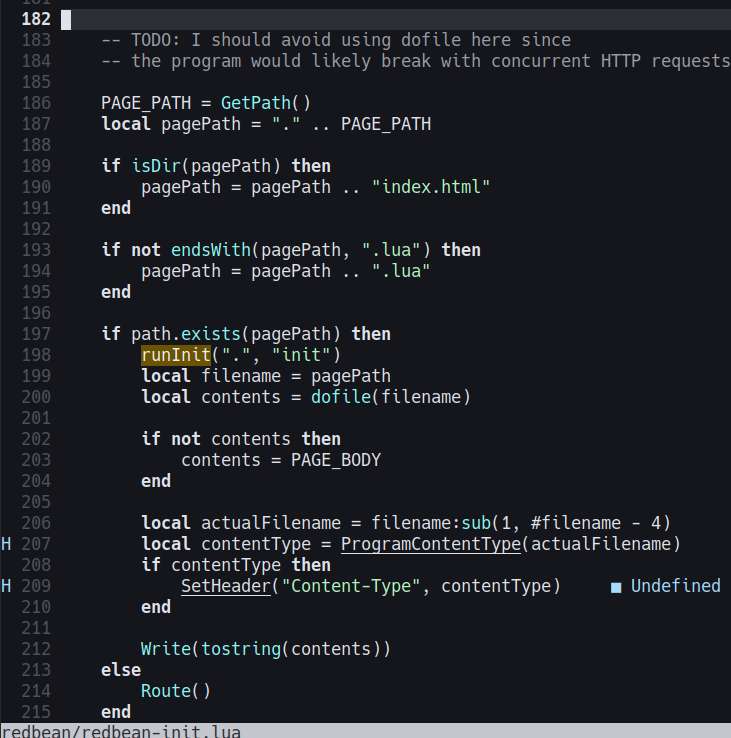Click the "Content-Type" string literal
The image size is (731, 738).
[351, 586]
